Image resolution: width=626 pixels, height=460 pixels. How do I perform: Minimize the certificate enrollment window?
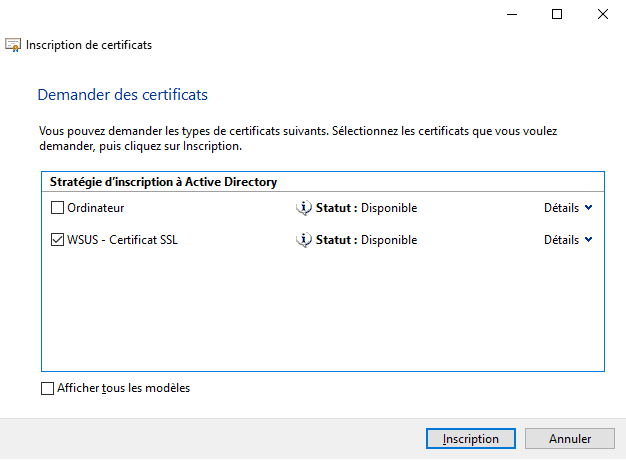point(512,14)
